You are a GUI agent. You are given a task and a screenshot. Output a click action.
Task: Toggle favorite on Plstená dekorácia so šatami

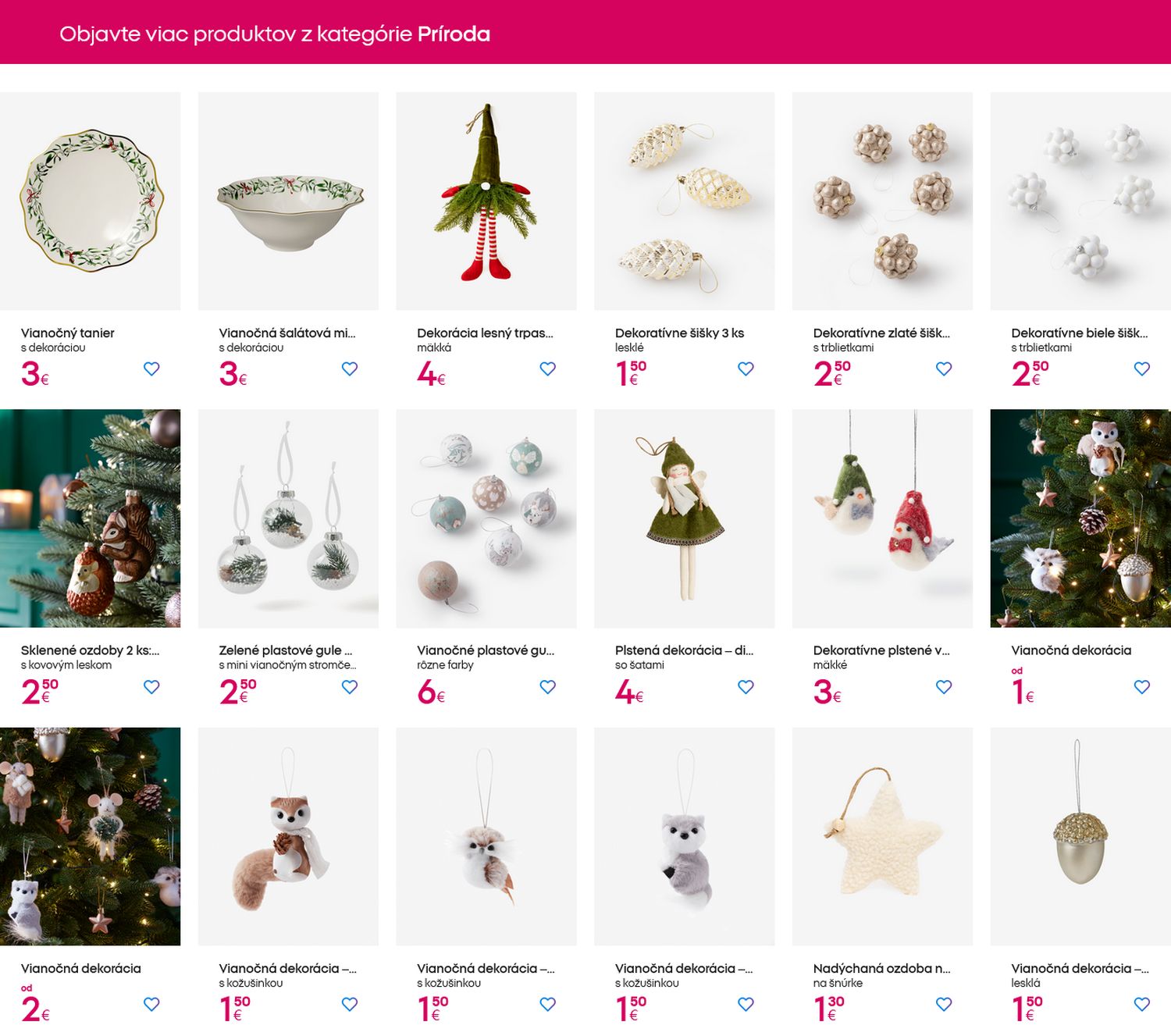[x=746, y=687]
